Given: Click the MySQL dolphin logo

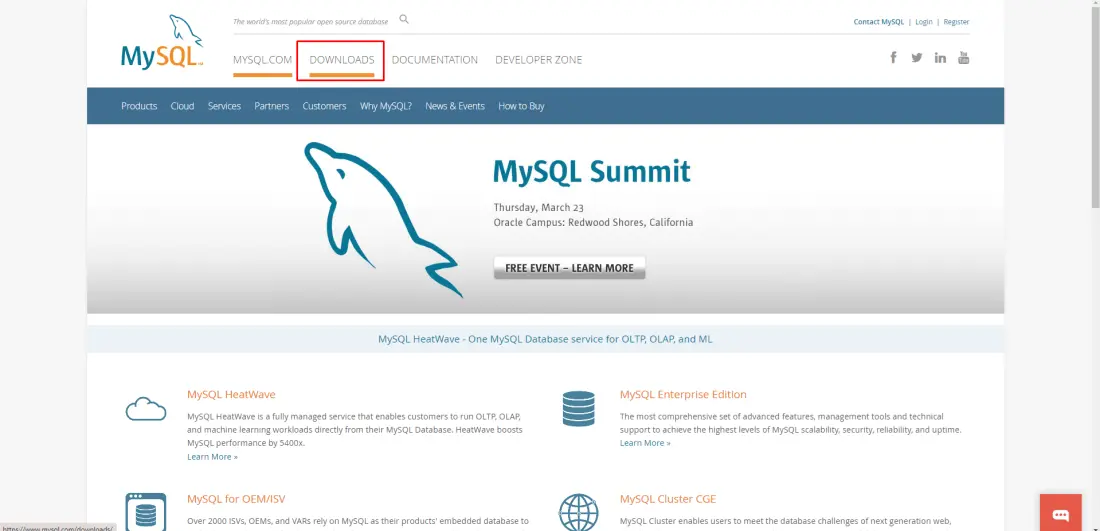Looking at the screenshot, I should [162, 42].
